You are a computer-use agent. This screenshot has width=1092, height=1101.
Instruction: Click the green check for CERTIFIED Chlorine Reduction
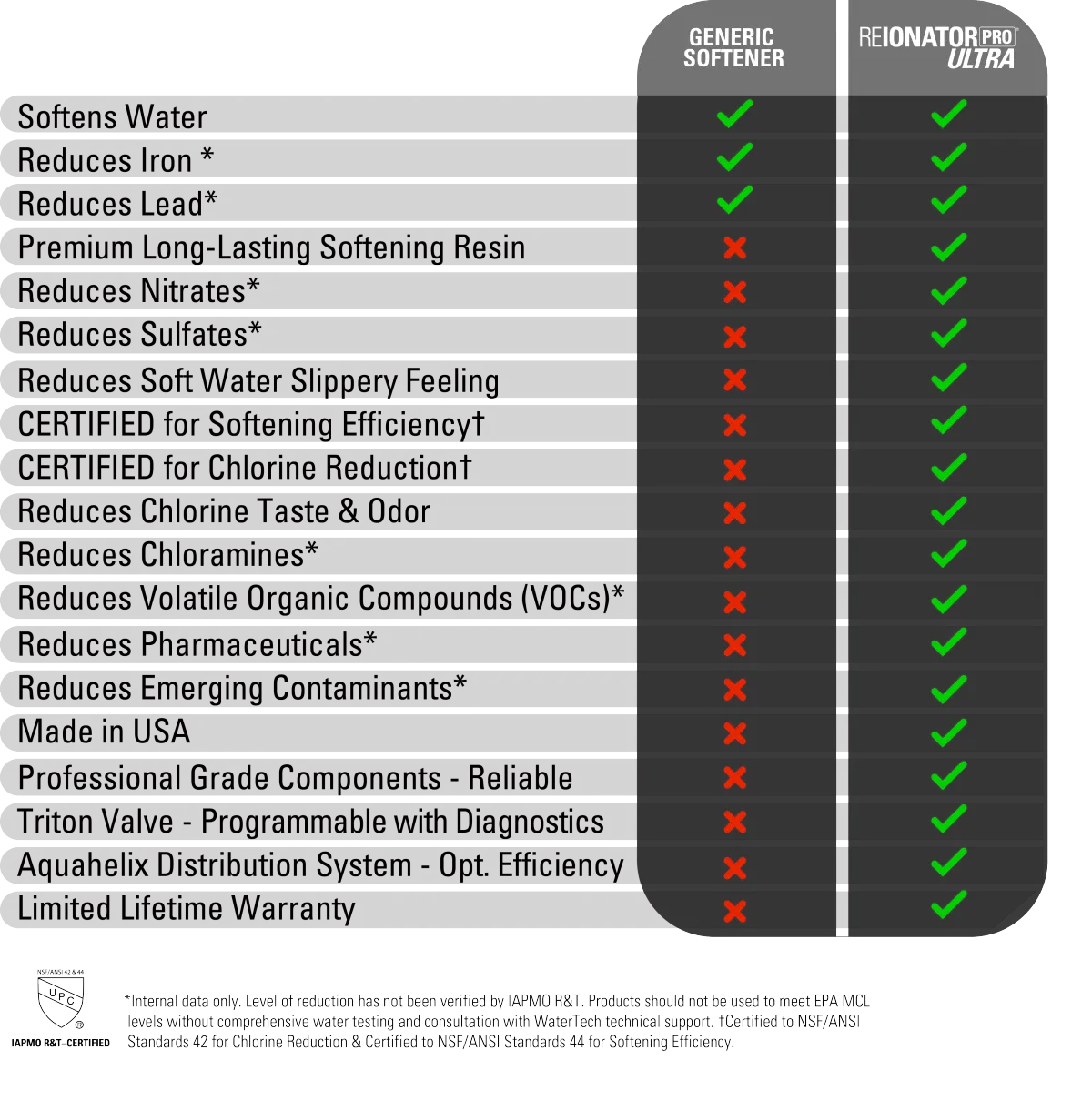(x=949, y=467)
